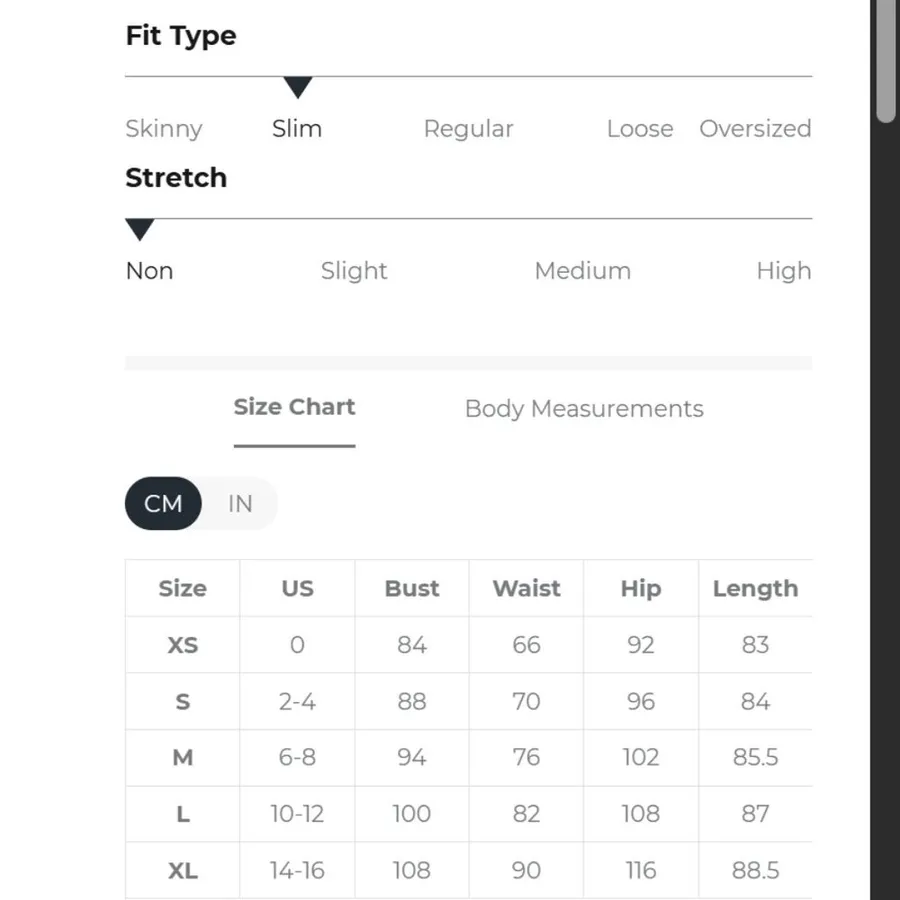Switch units to CM
Image resolution: width=900 pixels, height=900 pixels.
tap(163, 503)
